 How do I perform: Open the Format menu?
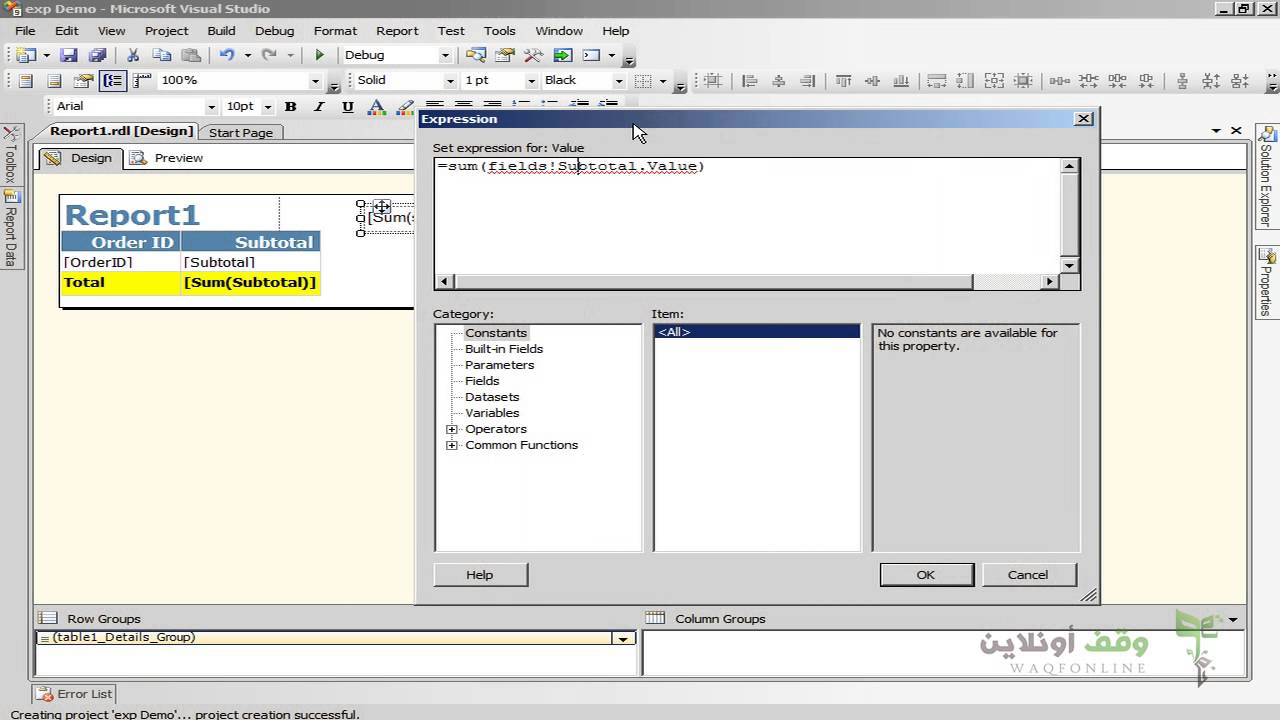pyautogui.click(x=335, y=31)
